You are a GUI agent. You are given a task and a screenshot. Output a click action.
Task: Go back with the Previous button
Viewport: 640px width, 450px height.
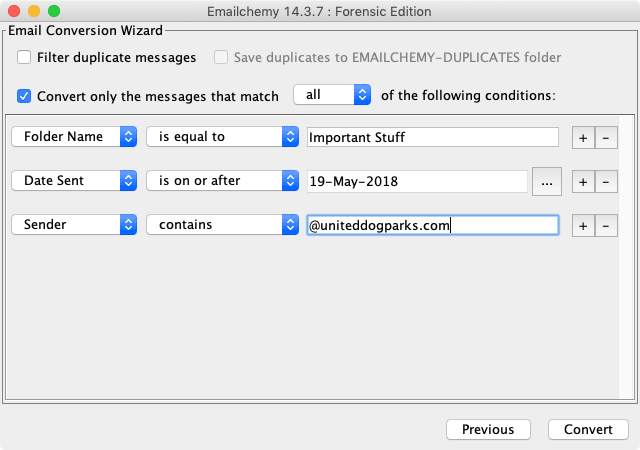pyautogui.click(x=488, y=430)
